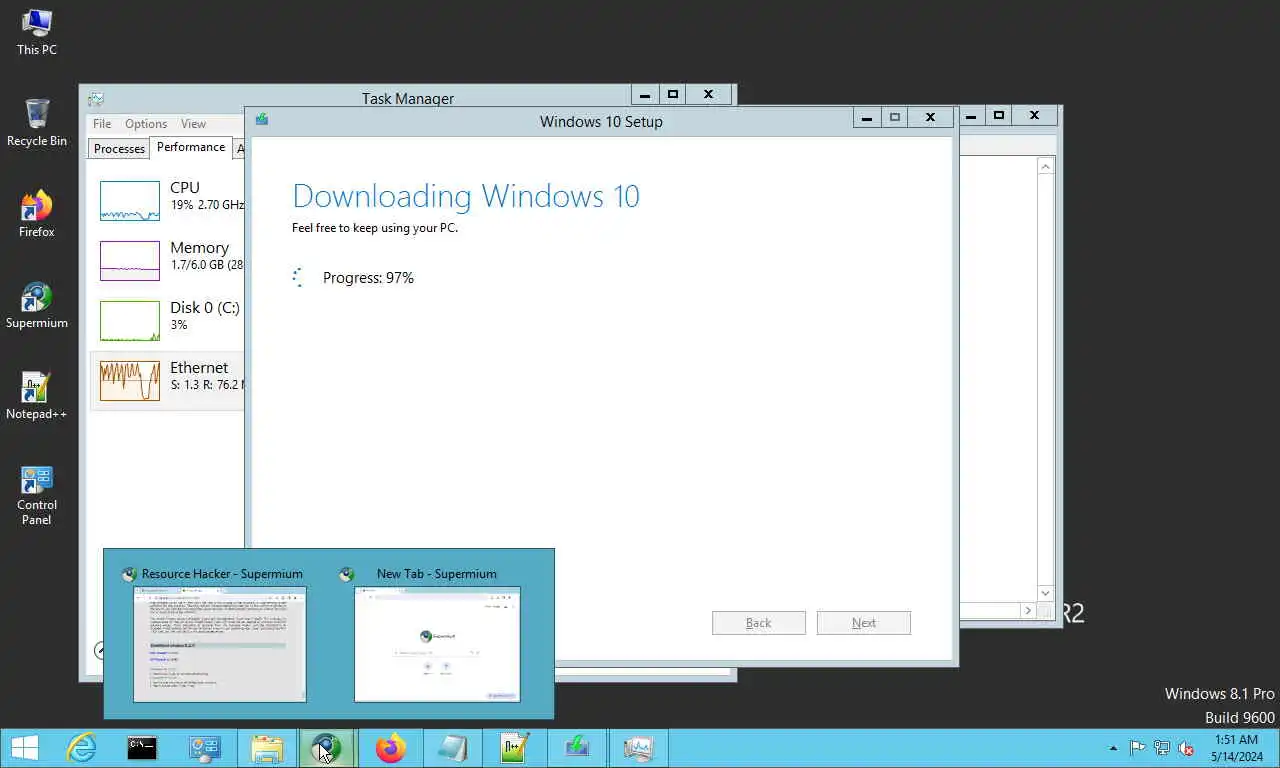Maximize the Task Manager window
This screenshot has height=768, width=1280.
(x=673, y=94)
